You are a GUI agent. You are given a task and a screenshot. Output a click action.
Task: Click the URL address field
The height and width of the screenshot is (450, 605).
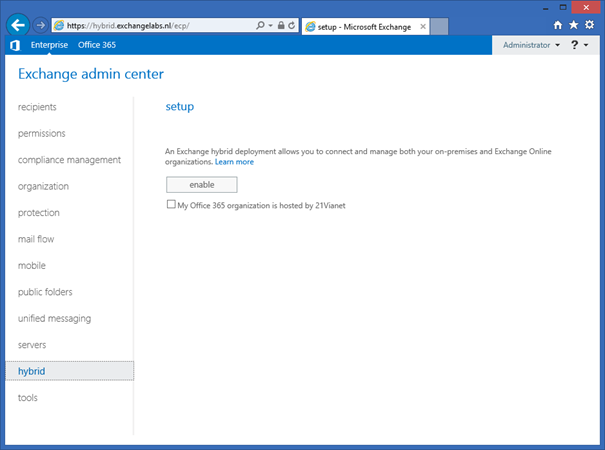pos(150,24)
